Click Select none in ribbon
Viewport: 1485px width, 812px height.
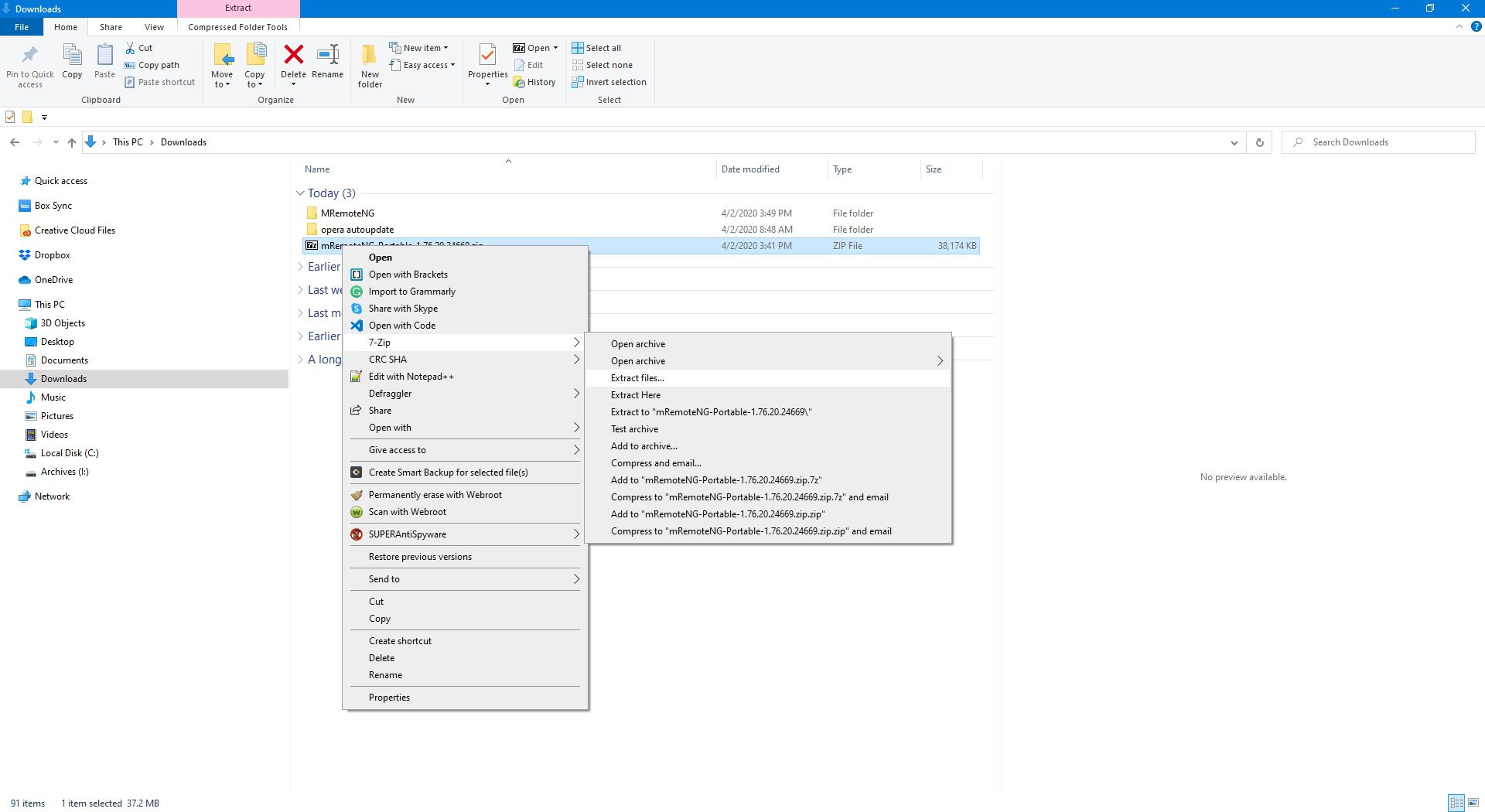tap(602, 65)
